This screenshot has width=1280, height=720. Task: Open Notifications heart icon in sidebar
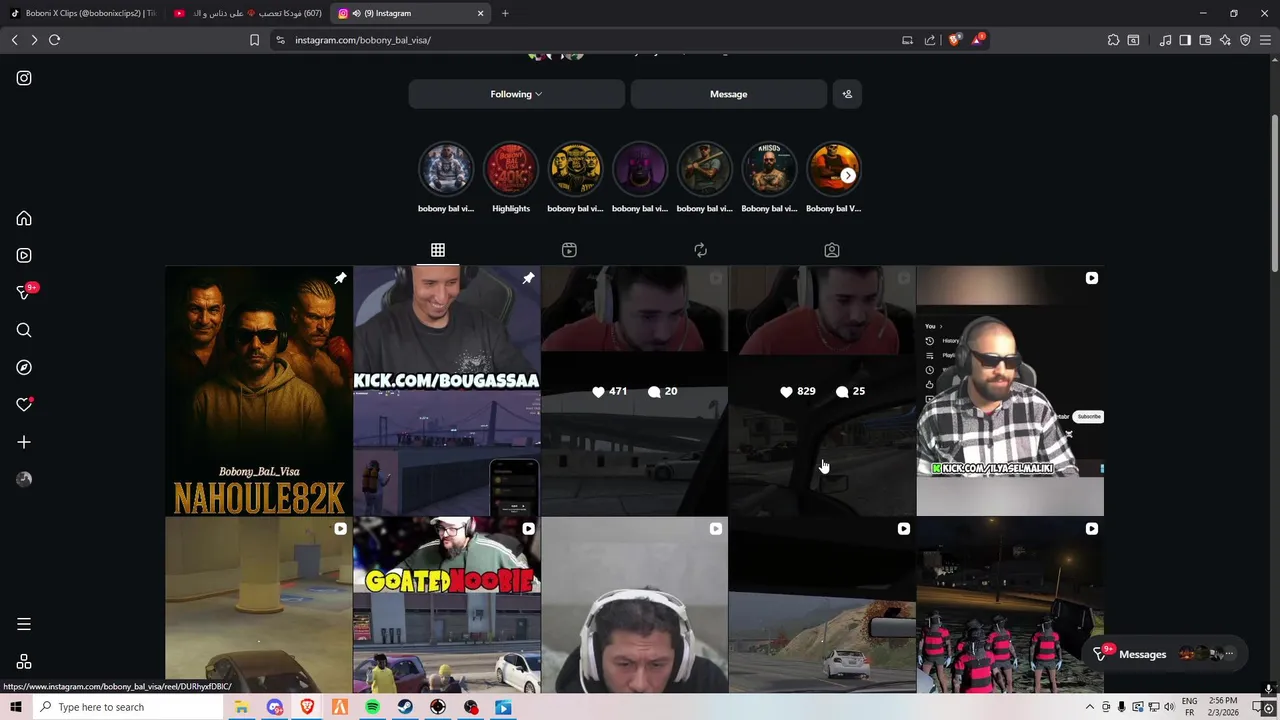point(24,405)
